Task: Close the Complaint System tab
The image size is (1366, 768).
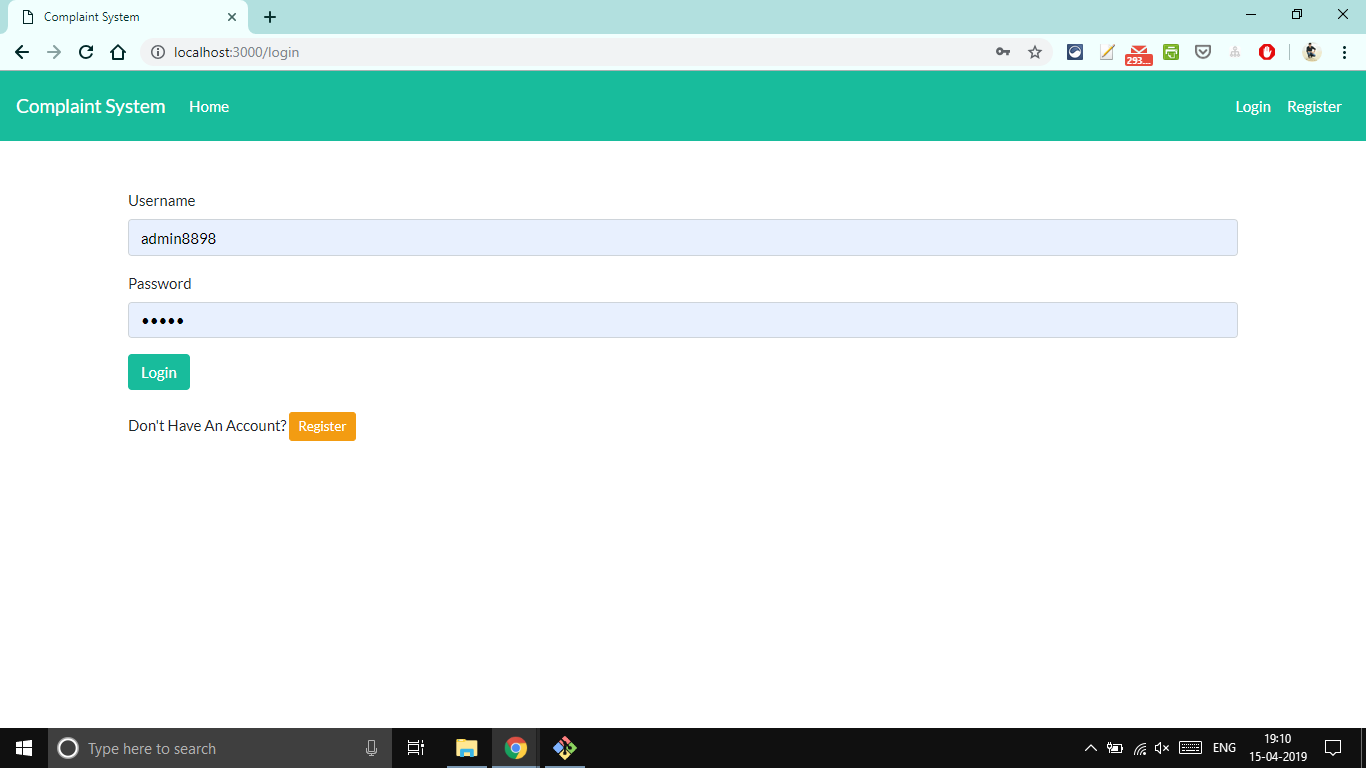Action: coord(232,17)
